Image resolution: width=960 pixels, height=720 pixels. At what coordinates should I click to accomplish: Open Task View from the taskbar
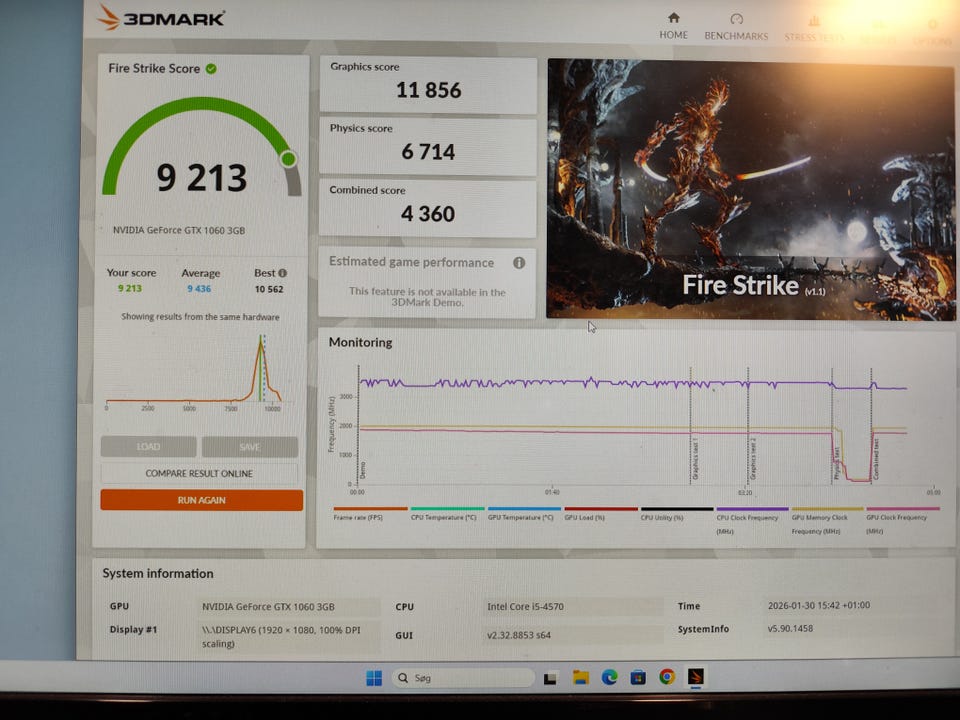pyautogui.click(x=550, y=678)
